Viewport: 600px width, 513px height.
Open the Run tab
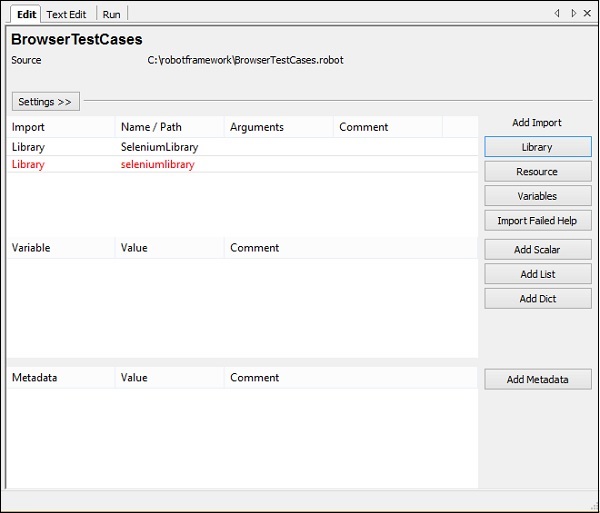pyautogui.click(x=112, y=14)
